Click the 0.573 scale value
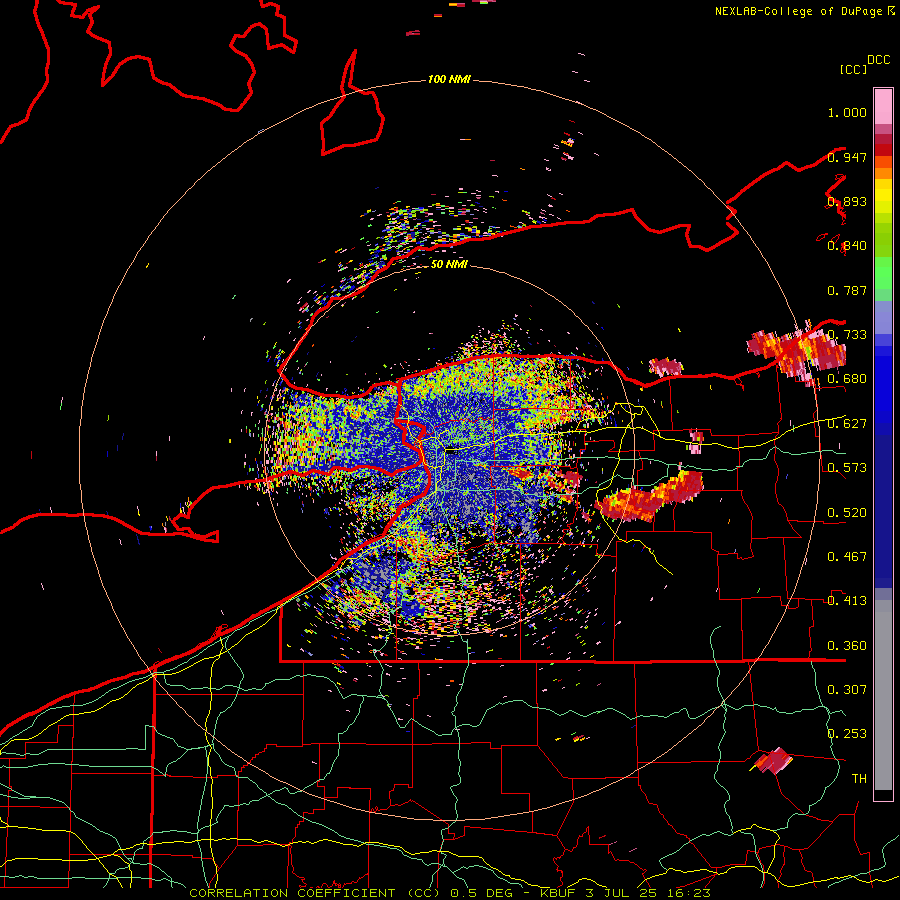The image size is (900, 900). (x=847, y=468)
